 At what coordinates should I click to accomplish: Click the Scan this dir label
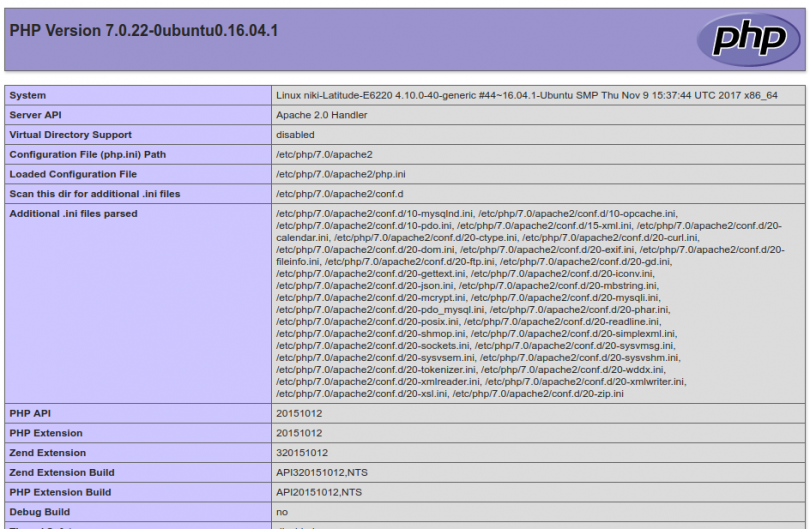[x=95, y=194]
